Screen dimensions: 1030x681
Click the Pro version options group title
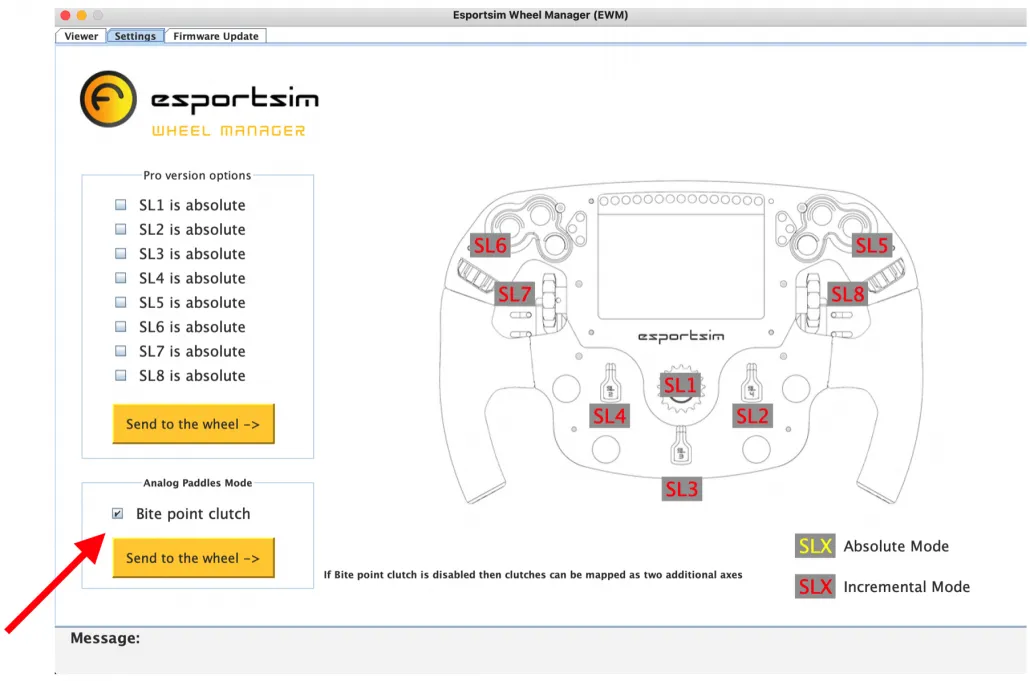pyautogui.click(x=197, y=175)
